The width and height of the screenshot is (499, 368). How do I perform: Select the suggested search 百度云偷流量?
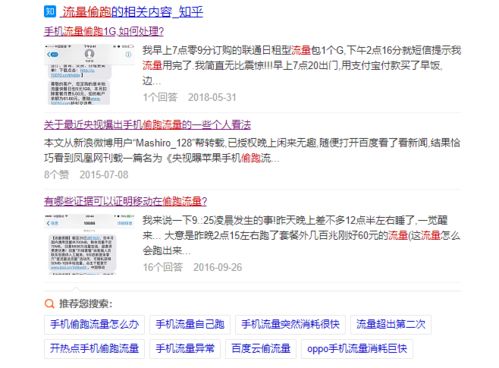coord(261,349)
